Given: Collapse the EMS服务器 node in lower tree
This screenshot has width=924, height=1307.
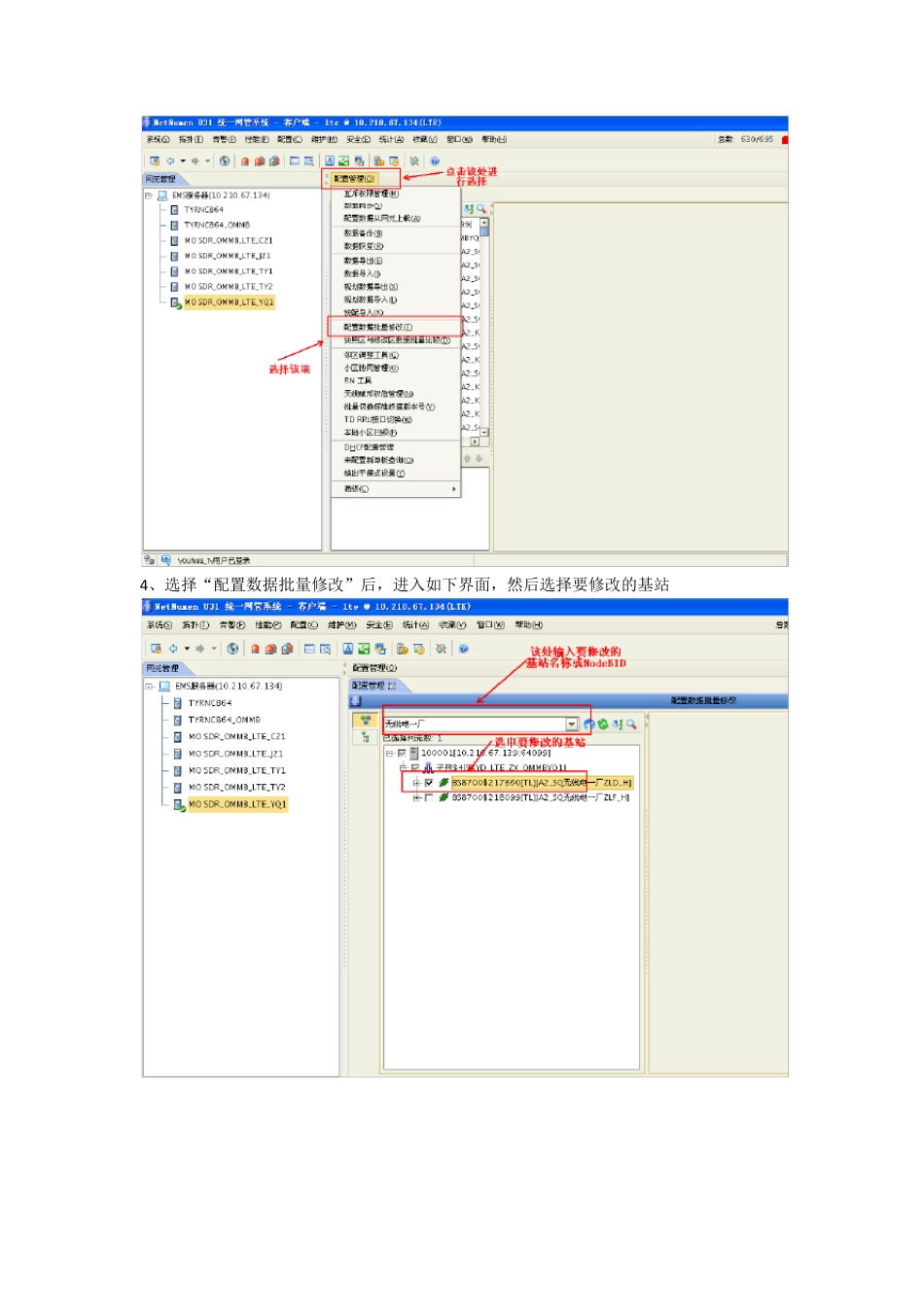Looking at the screenshot, I should pos(150,687).
